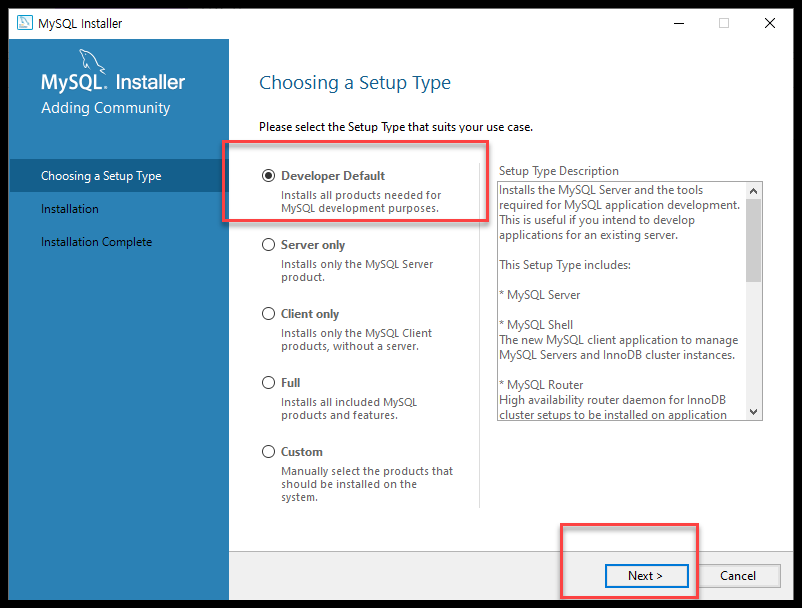Click the MySQL Installer title bar icon

click(25, 23)
